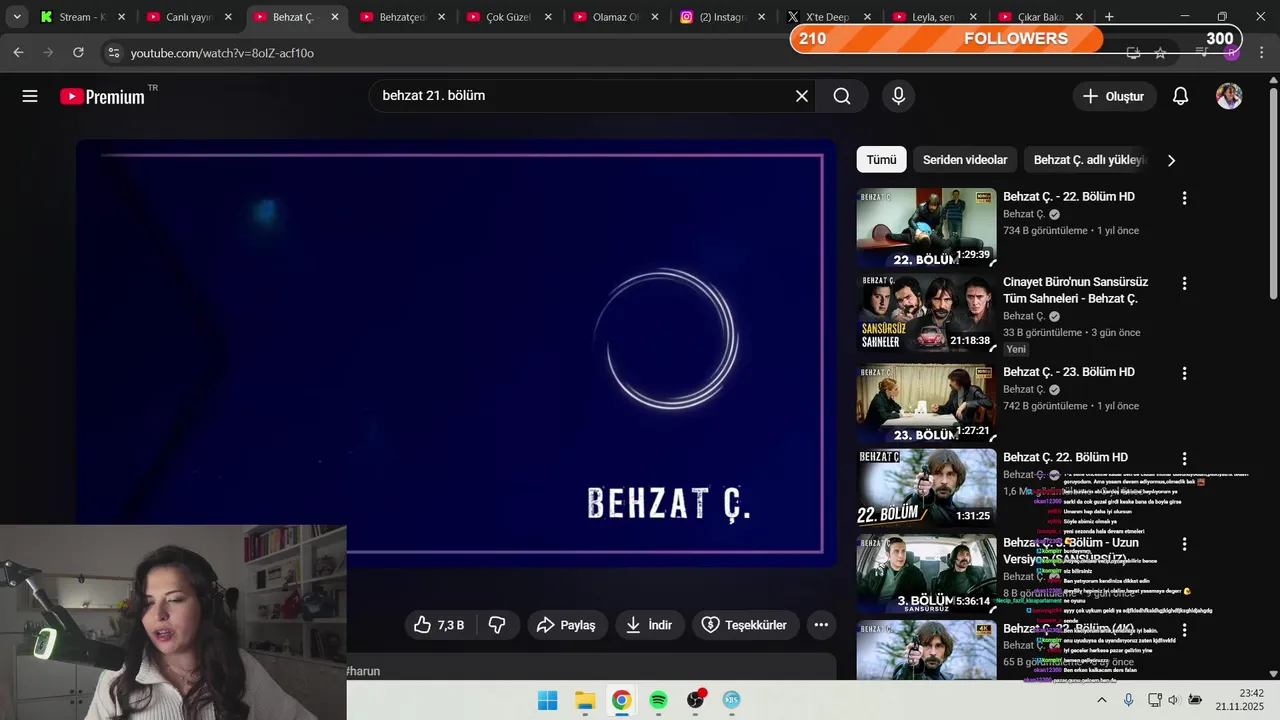Bookmark this page with the star icon

[1160, 53]
